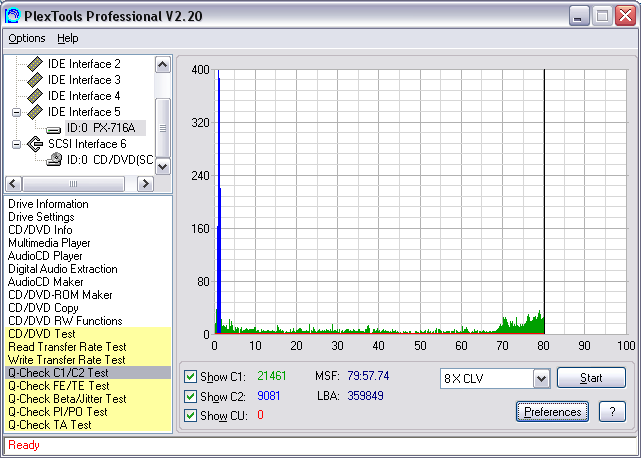Click the IDE Interface 2 chip icon
Screen dimensions: 641x458
point(35,64)
